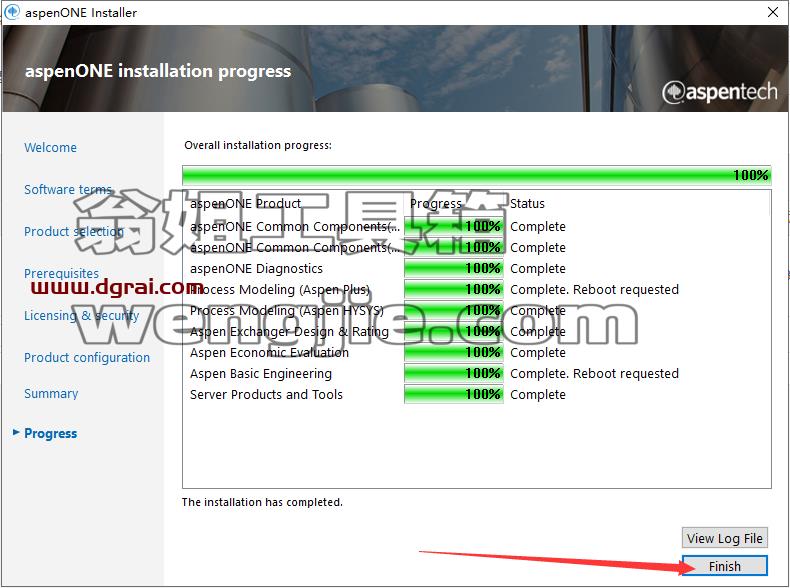Click the aspenONE Product column header

pyautogui.click(x=245, y=204)
